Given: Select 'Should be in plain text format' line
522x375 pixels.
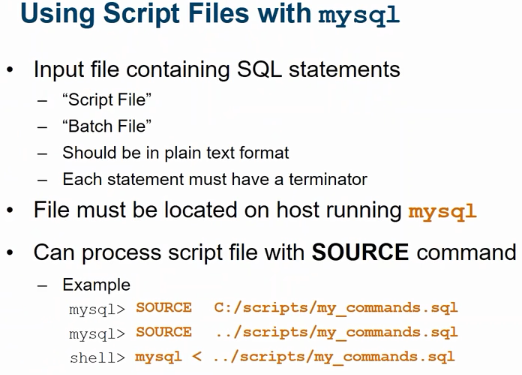Looking at the screenshot, I should coord(176,153).
